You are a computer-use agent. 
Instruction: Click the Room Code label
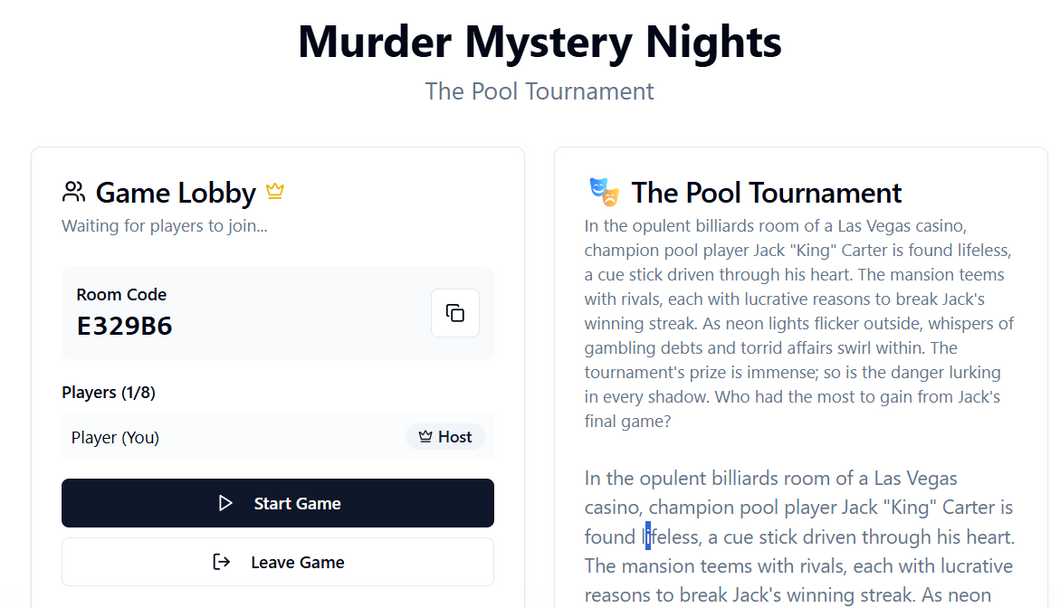[121, 294]
